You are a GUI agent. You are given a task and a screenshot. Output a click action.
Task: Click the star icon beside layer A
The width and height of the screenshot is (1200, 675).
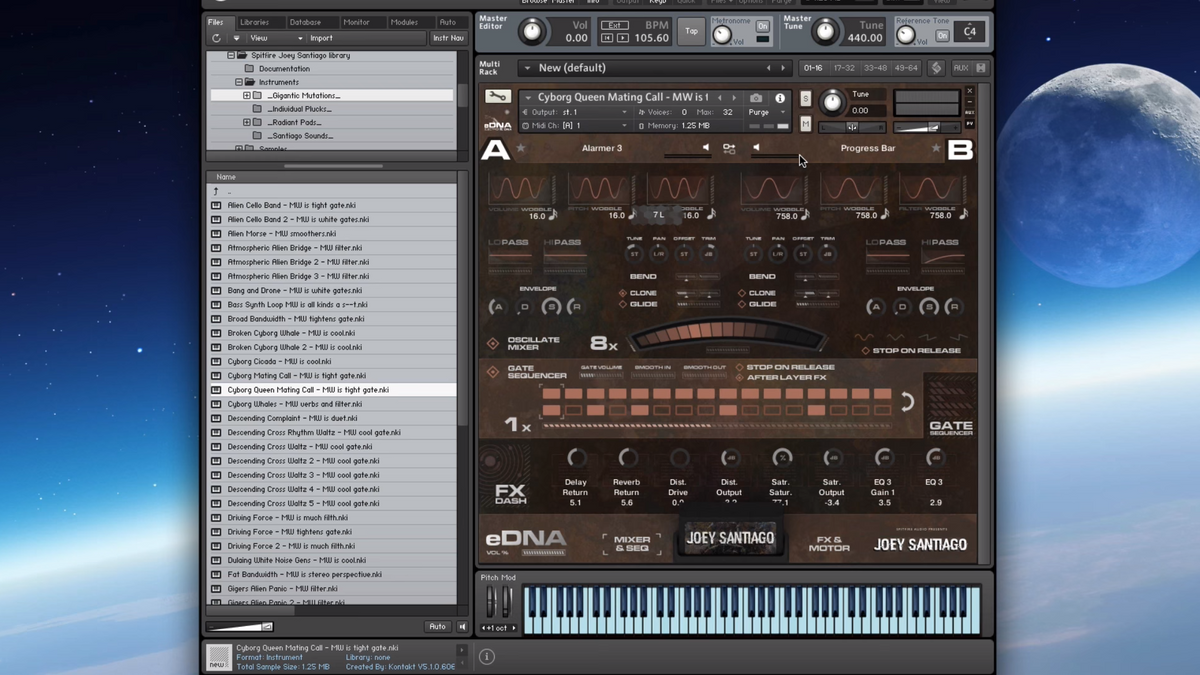521,148
